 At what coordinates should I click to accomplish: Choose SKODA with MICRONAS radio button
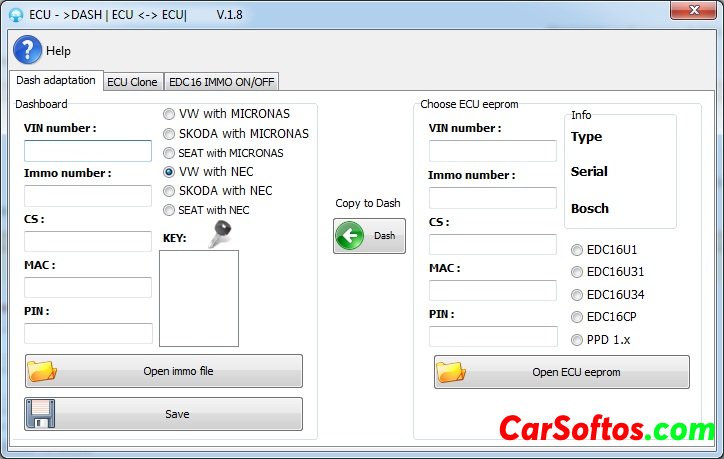[x=169, y=133]
